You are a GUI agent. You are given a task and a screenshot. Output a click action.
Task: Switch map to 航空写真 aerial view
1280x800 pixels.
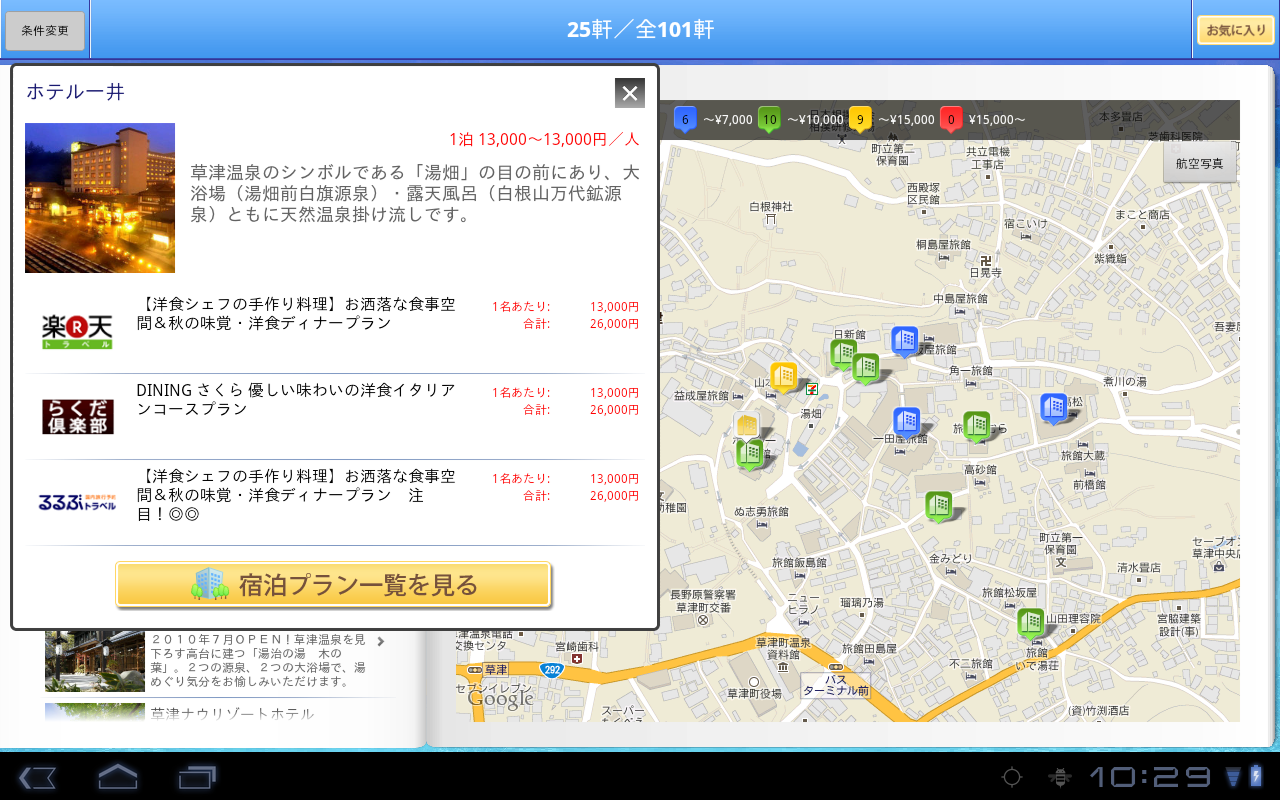1199,163
